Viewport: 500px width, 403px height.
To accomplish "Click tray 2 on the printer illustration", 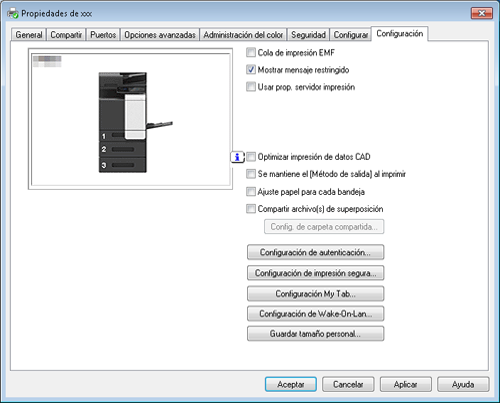I will click(x=122, y=149).
